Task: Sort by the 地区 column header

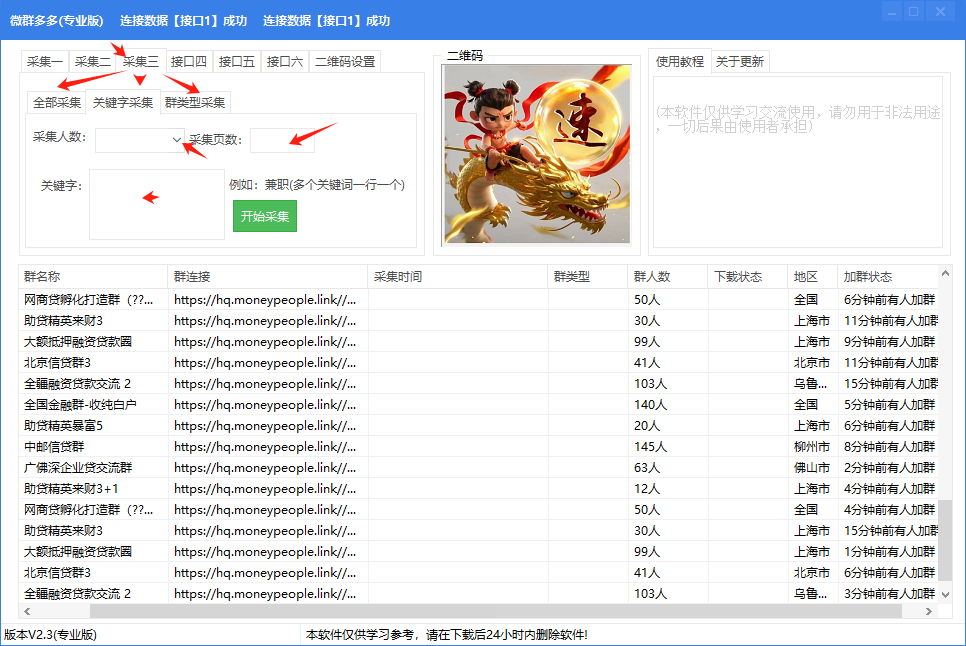Action: coord(813,277)
